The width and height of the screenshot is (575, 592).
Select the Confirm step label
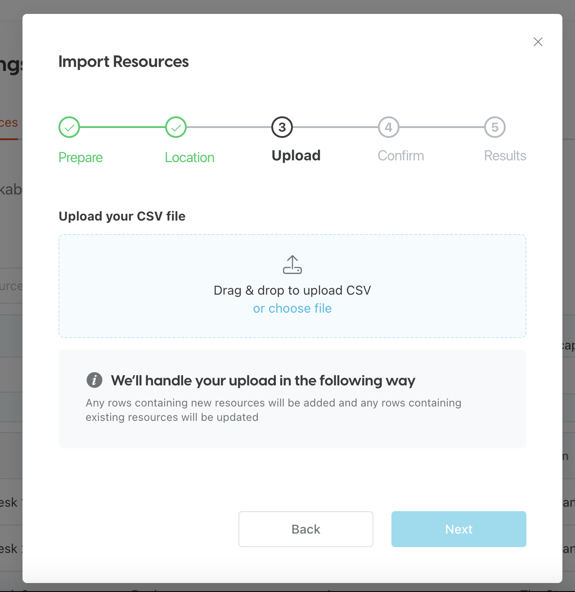point(401,156)
